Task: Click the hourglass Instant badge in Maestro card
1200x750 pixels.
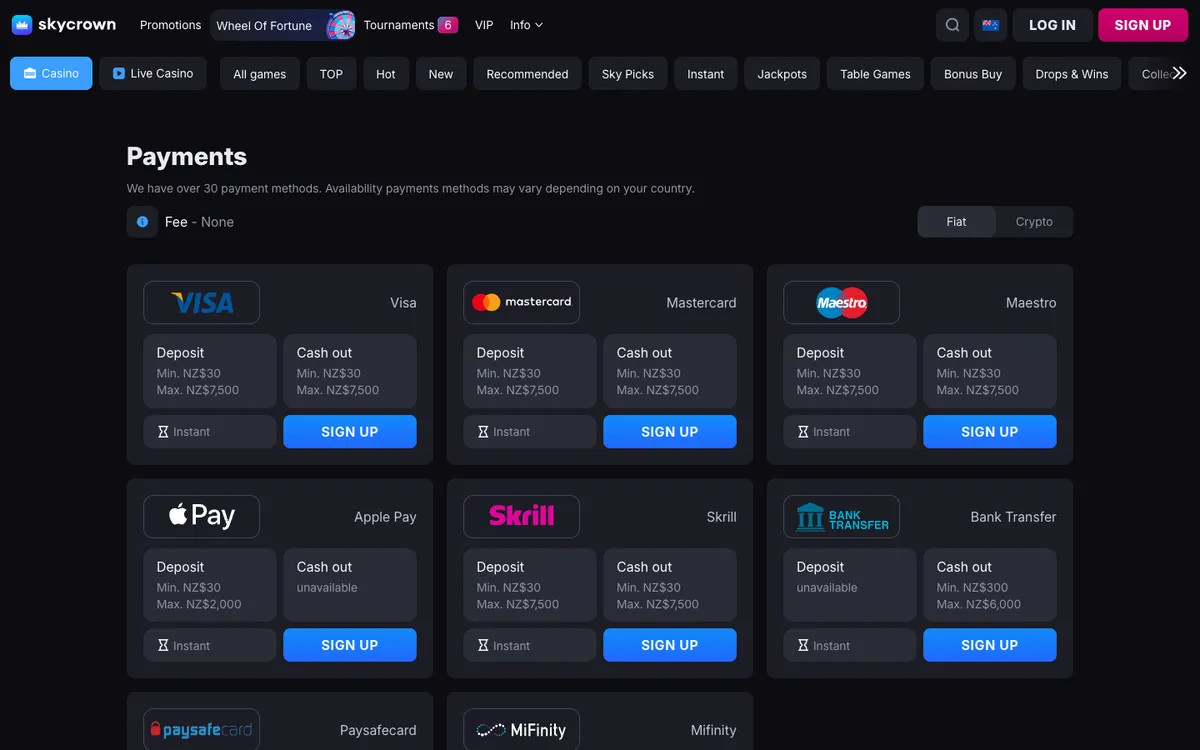Action: 850,432
